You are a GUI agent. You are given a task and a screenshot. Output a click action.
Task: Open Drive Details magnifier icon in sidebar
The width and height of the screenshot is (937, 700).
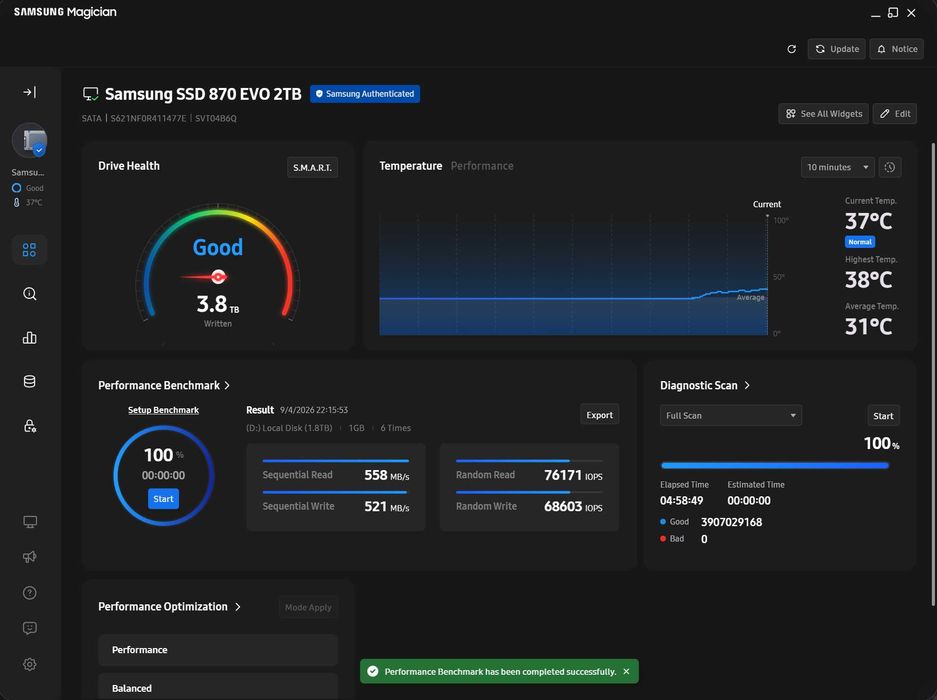click(29, 294)
